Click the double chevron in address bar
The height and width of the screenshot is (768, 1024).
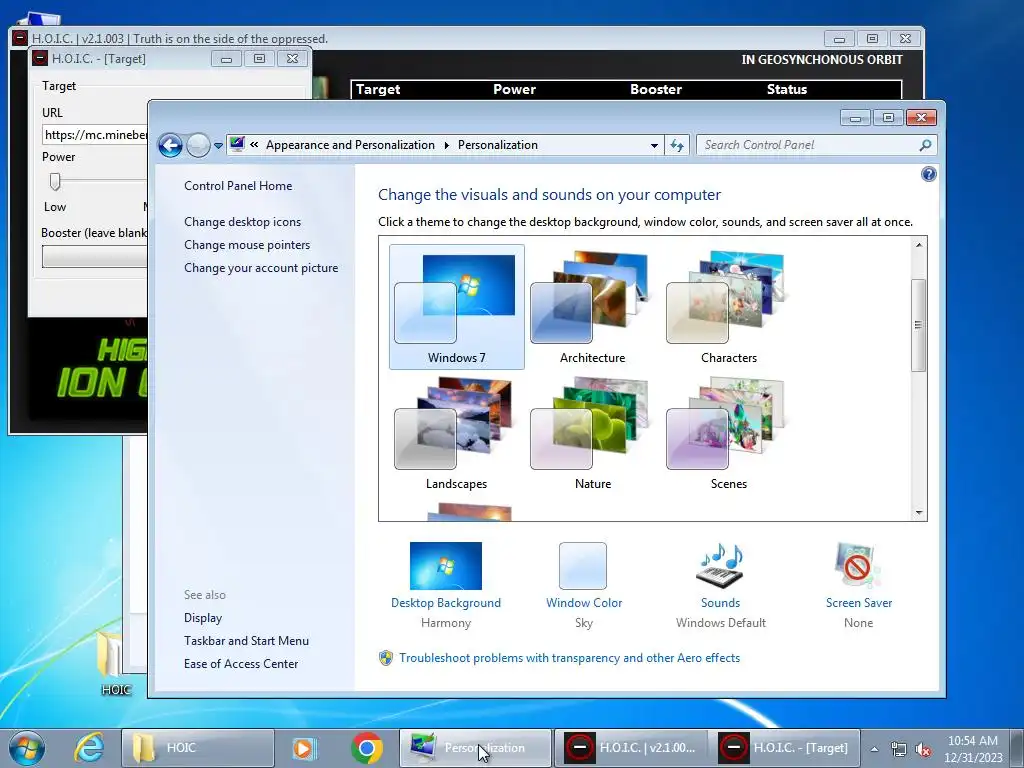(x=254, y=145)
